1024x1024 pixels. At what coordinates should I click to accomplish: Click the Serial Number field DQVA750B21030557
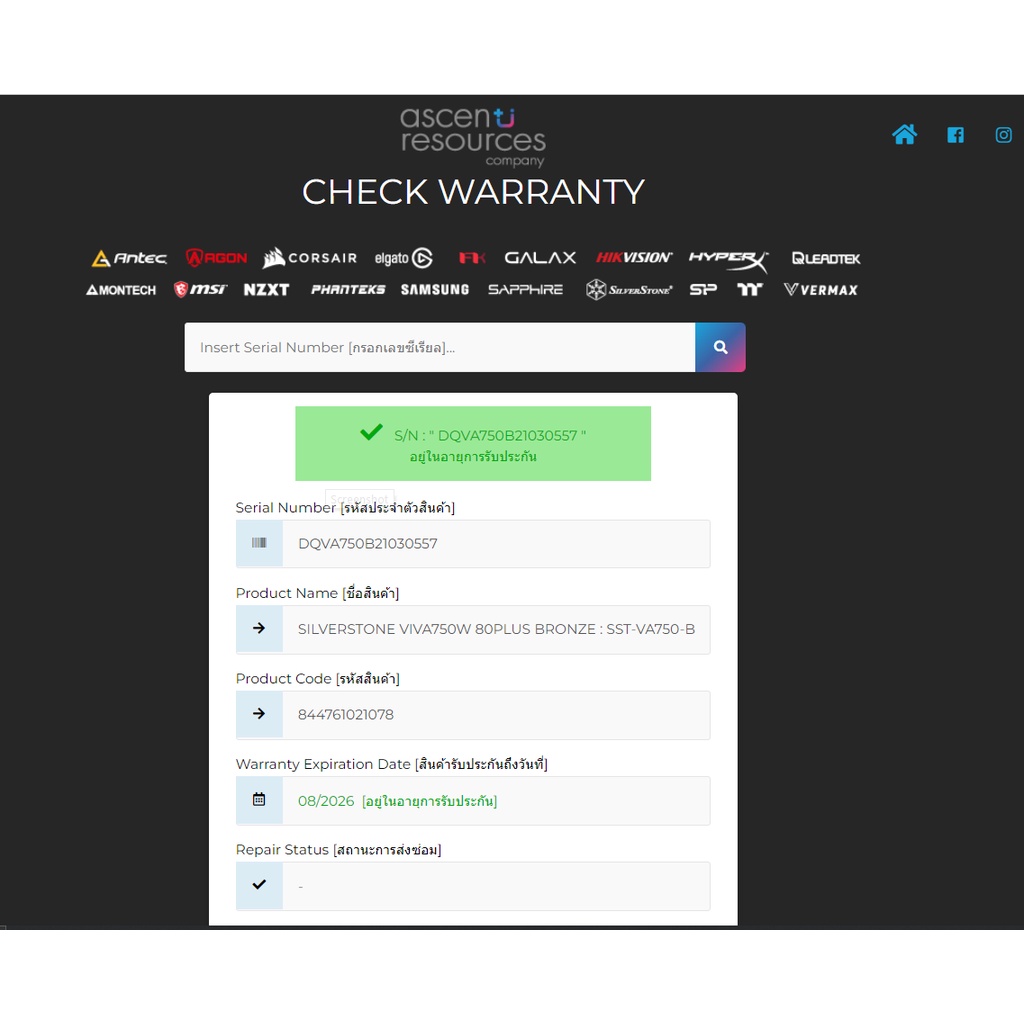496,544
